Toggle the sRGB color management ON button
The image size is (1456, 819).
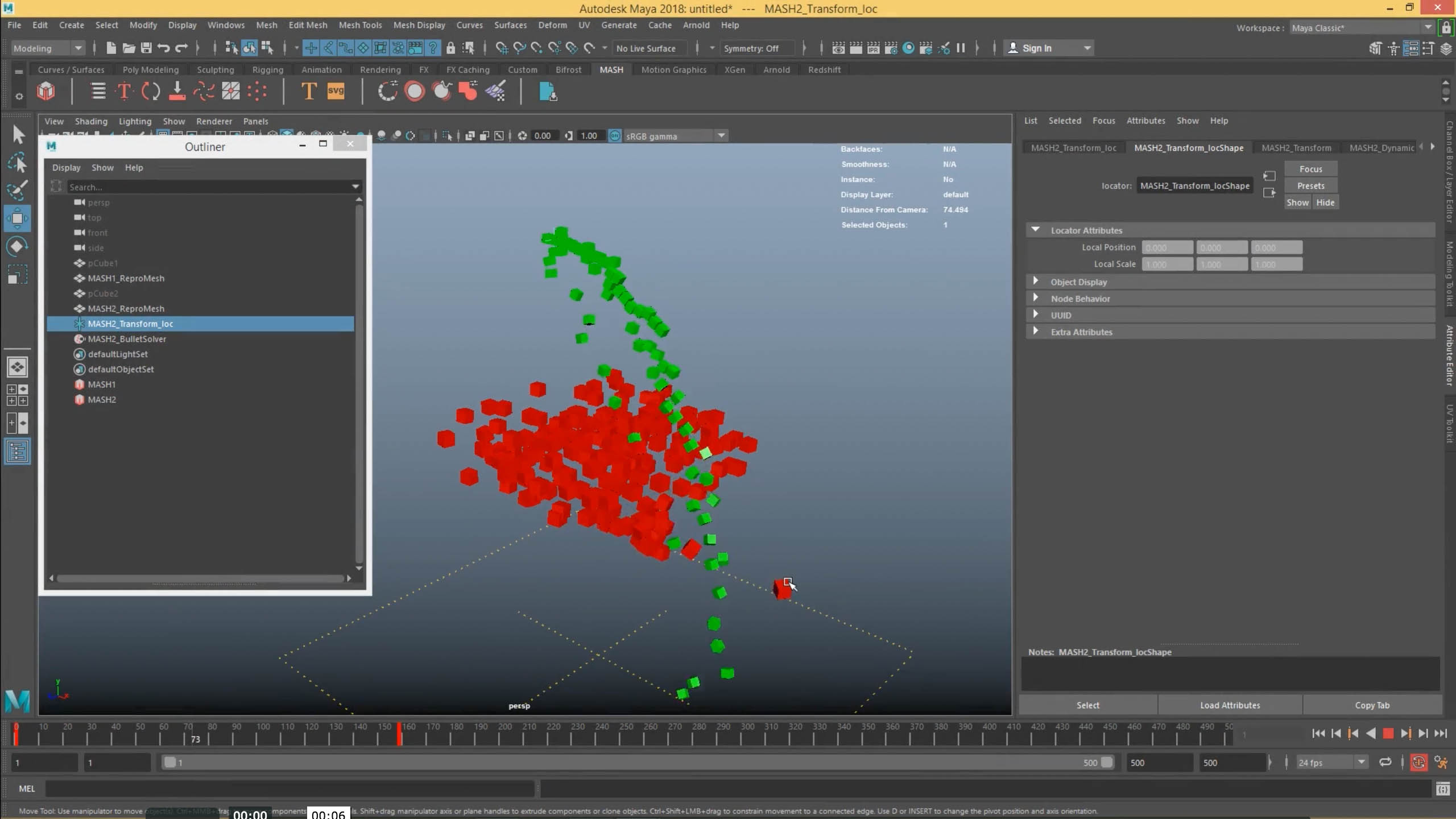click(615, 136)
